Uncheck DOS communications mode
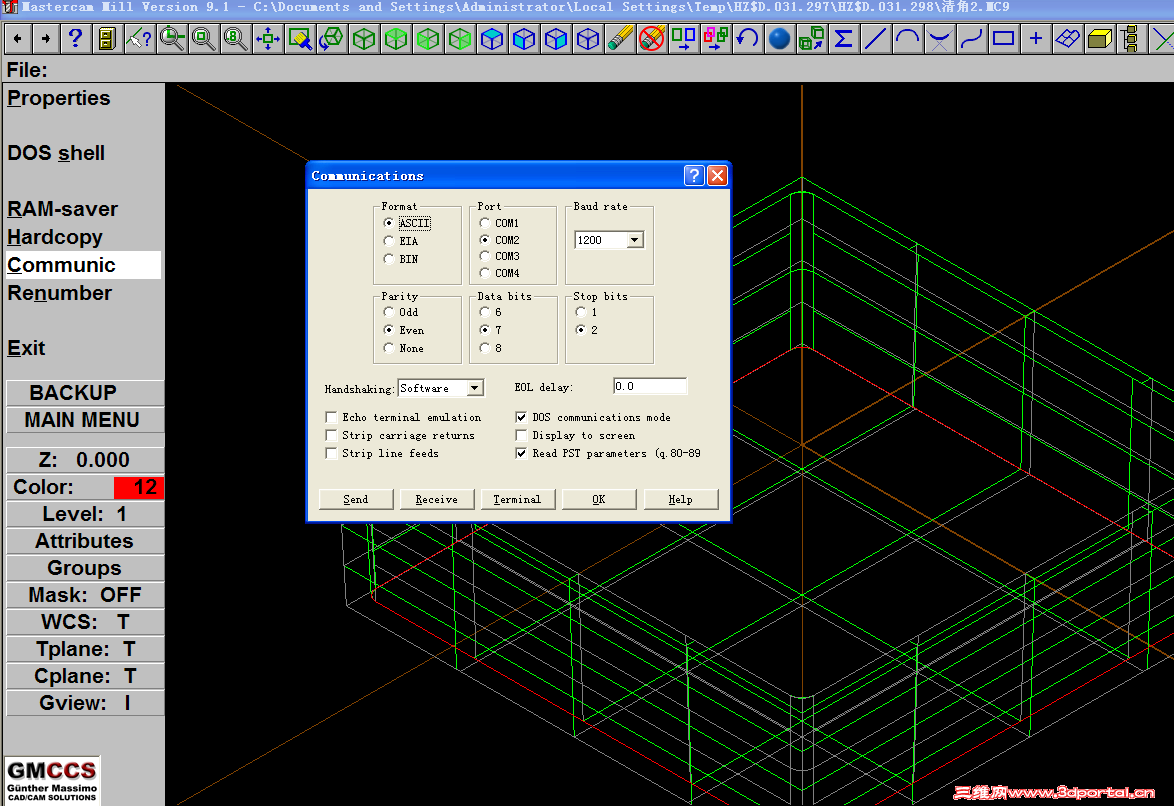This screenshot has height=806, width=1174. click(521, 416)
